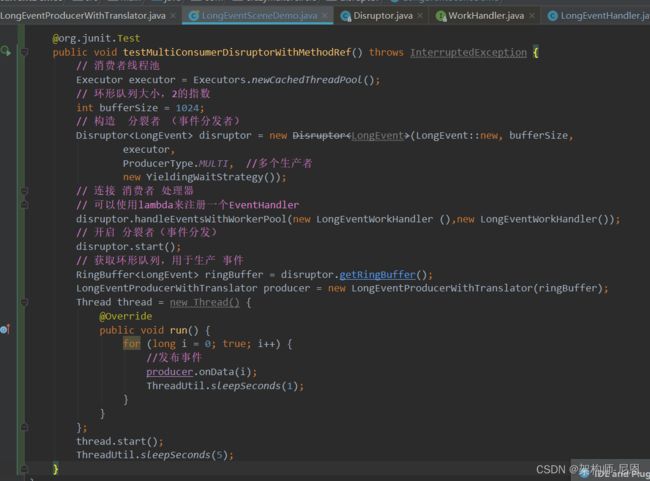Click the underlined producer reference before onData
The image size is (650, 481).
(x=170, y=372)
